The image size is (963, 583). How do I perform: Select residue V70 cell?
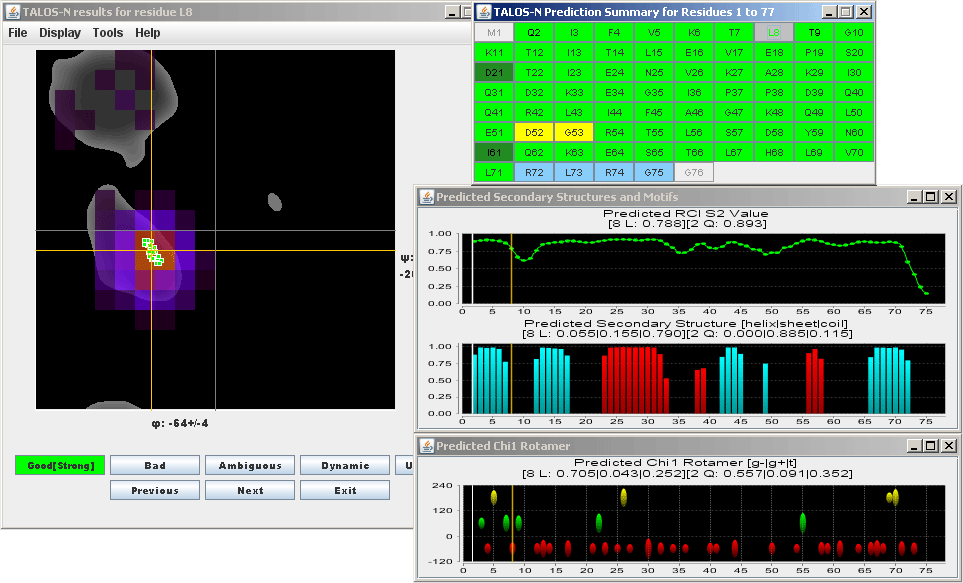[x=854, y=152]
